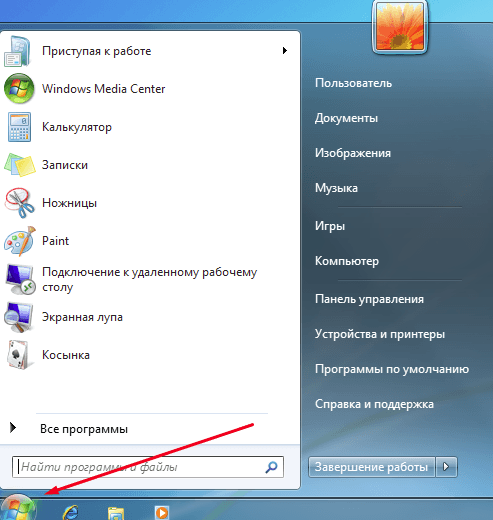493x520 pixels.
Task: Open the Getting Started icon (Приступая к работе)
Action: 18,51
